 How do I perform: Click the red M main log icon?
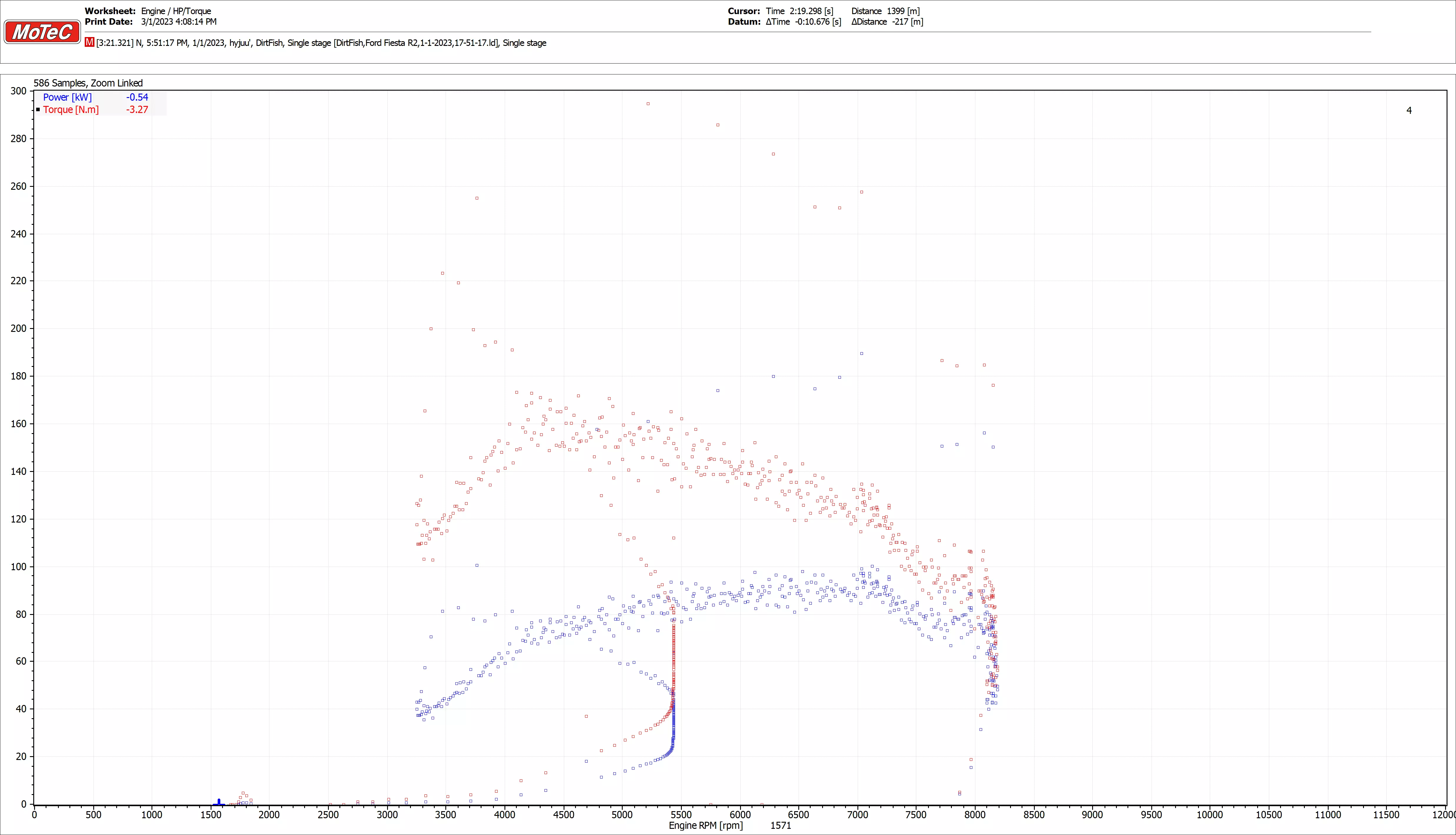(x=89, y=42)
